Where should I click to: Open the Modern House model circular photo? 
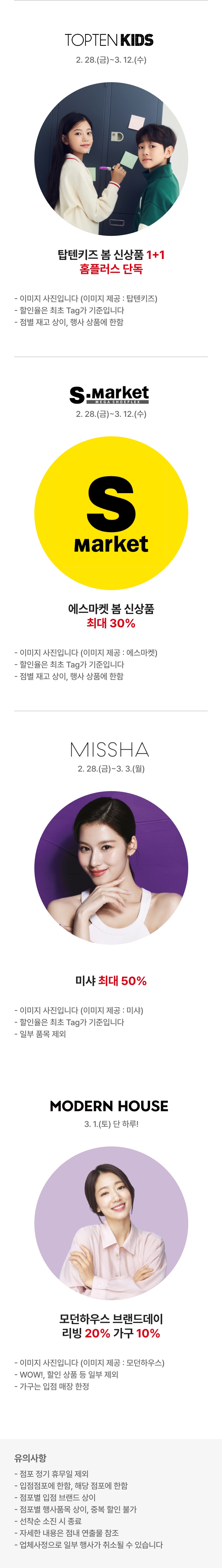[111, 1223]
